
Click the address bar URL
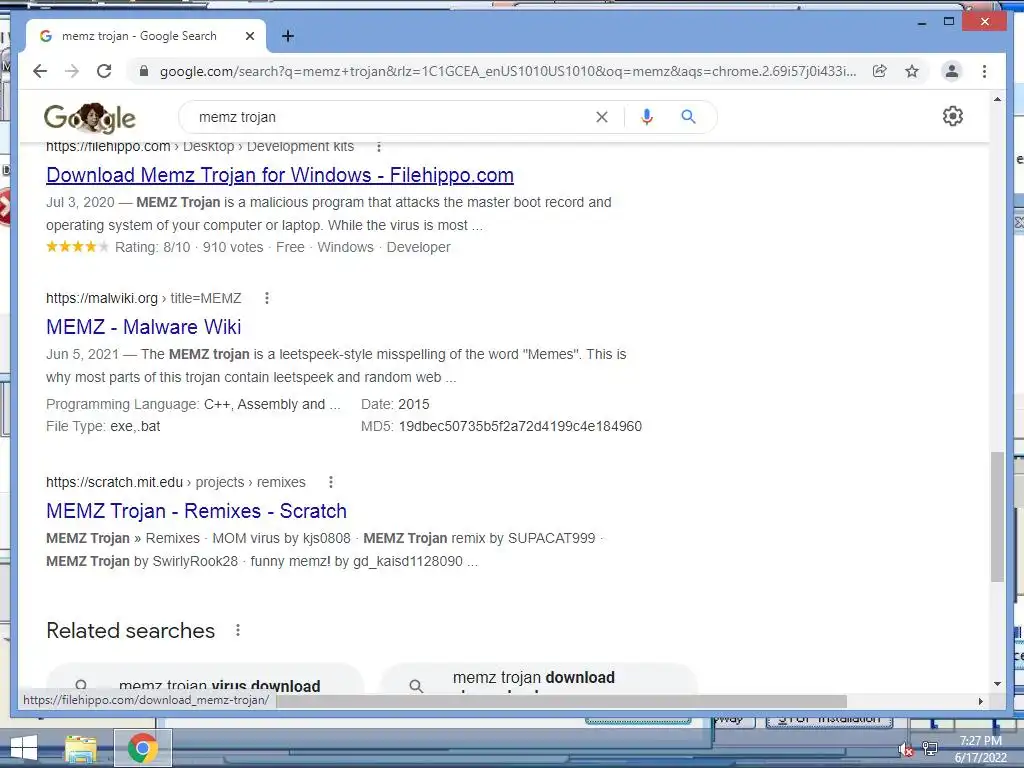507,71
